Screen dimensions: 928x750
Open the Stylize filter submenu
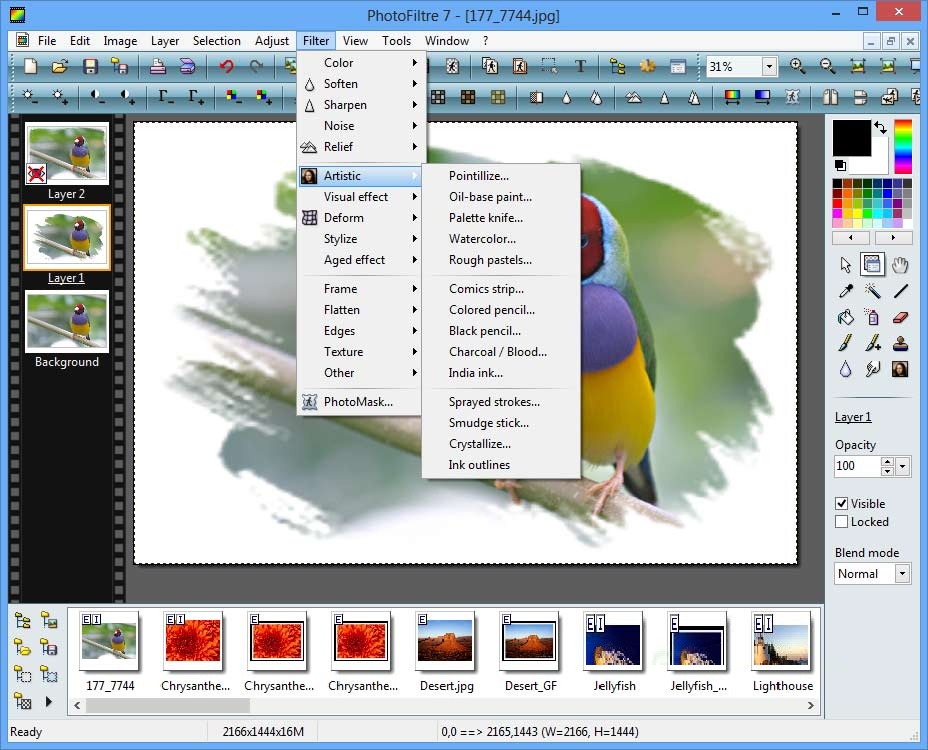click(x=340, y=239)
